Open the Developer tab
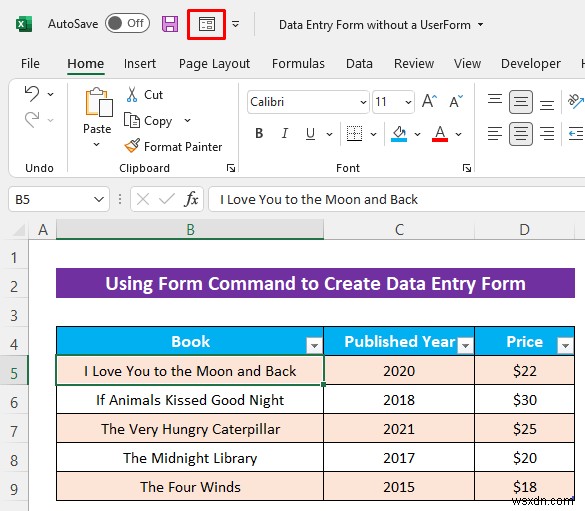585x511 pixels. [x=531, y=63]
